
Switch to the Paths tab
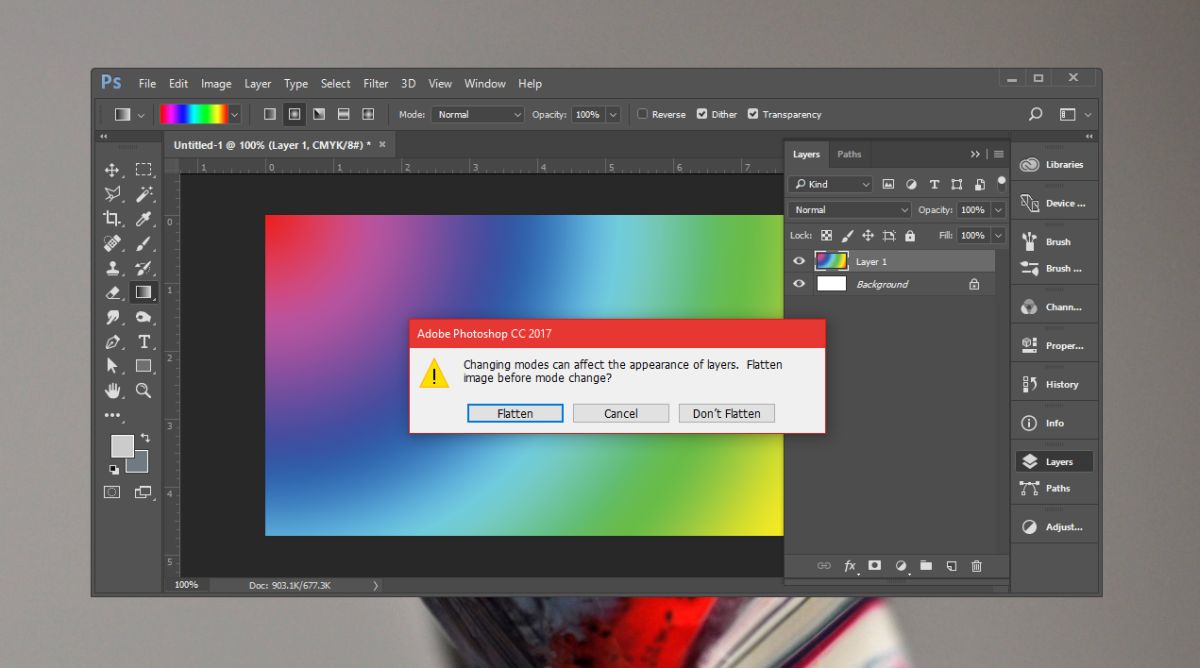point(850,154)
